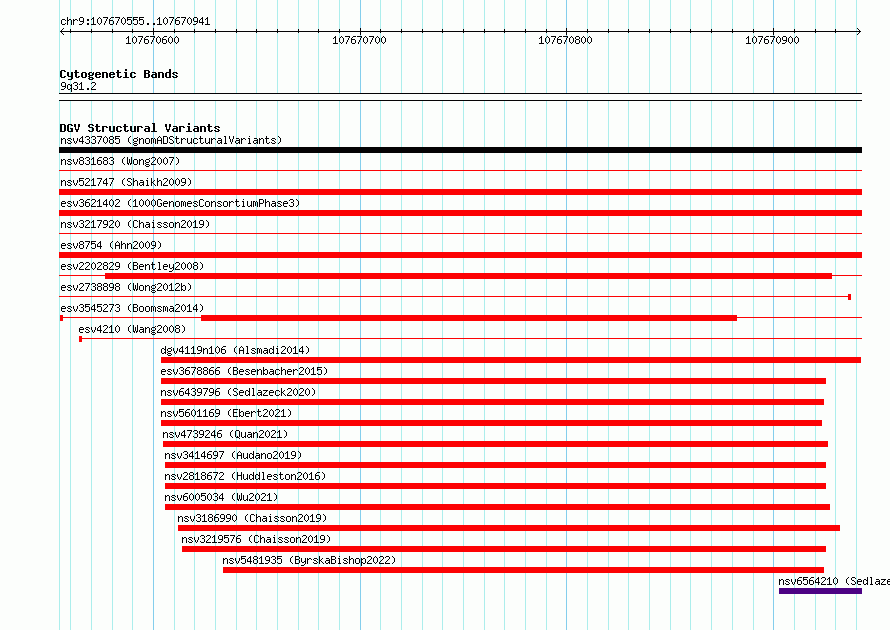Click the nsv6005034 Wu2021 red bar

coord(497,507)
